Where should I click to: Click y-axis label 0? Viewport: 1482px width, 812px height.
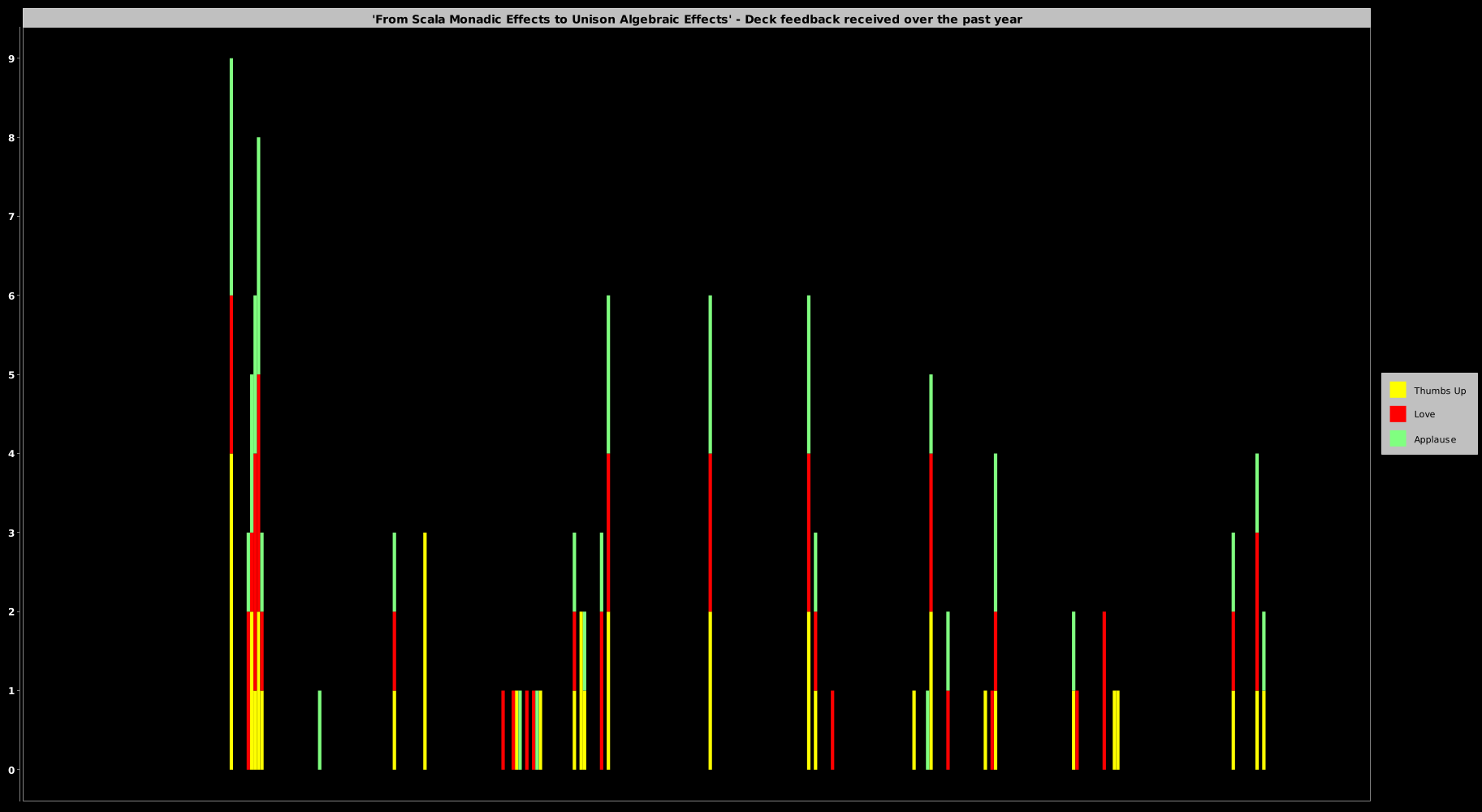click(x=11, y=770)
